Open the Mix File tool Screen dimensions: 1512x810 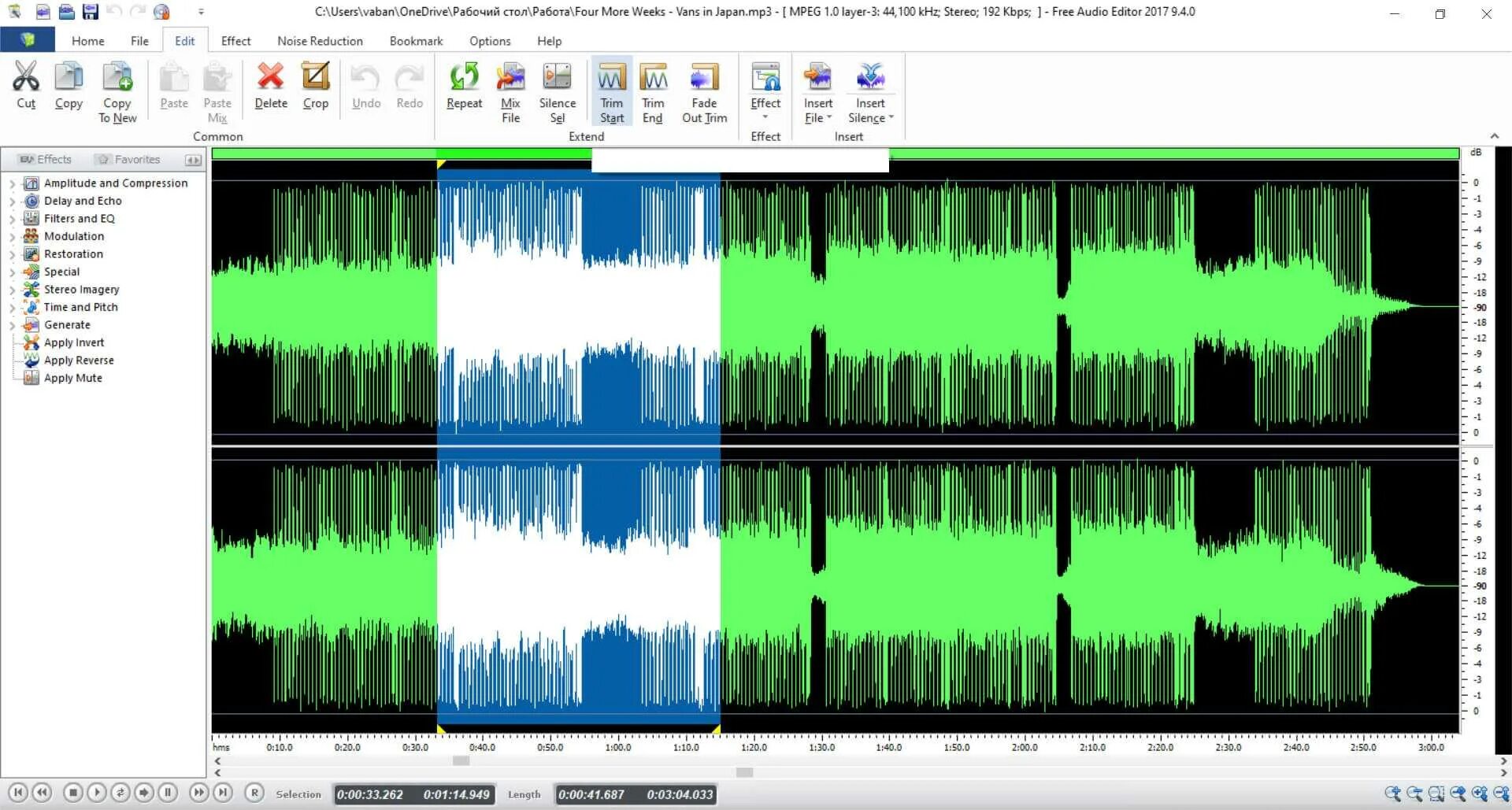point(510,92)
